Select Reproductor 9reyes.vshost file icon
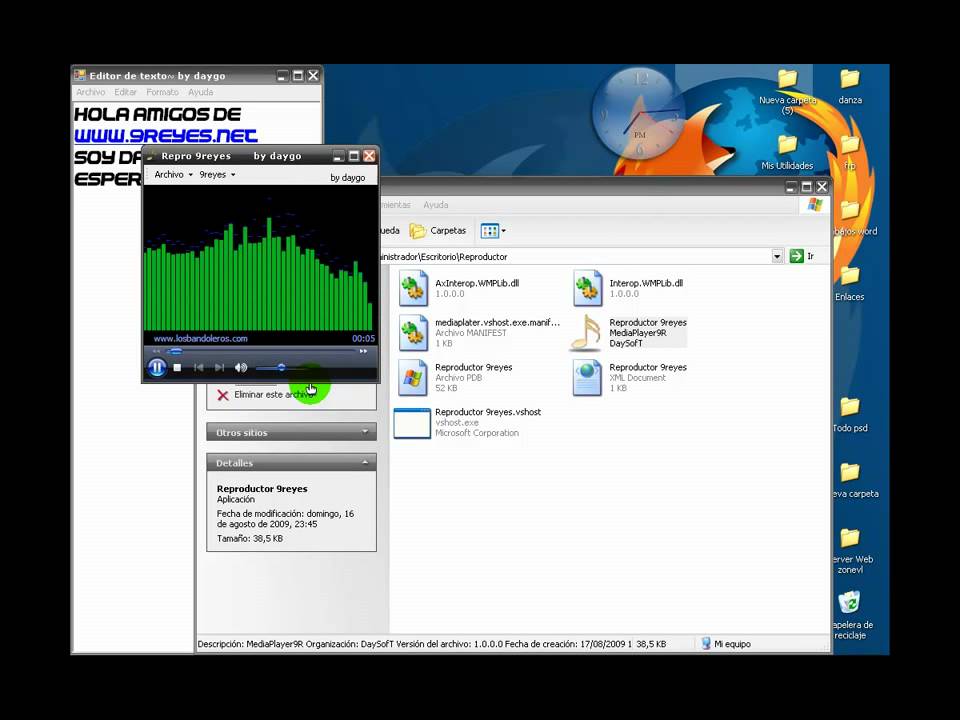The height and width of the screenshot is (720, 960). click(x=412, y=423)
